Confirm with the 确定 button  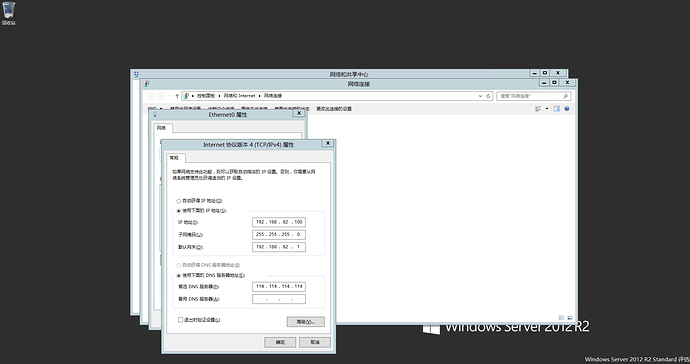point(280,342)
